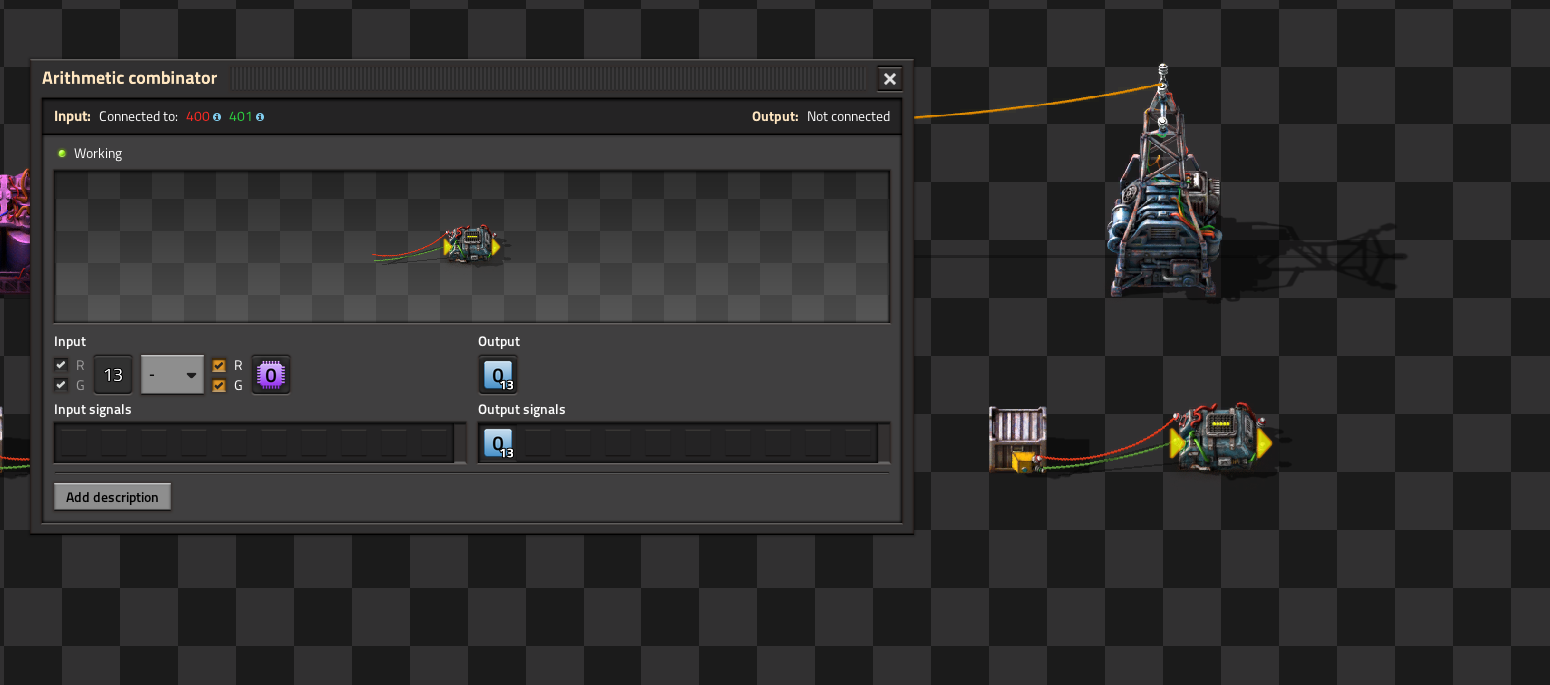1550x685 pixels.
Task: Toggle the orange green-wire checkbox for second operand
Action: pyautogui.click(x=219, y=385)
